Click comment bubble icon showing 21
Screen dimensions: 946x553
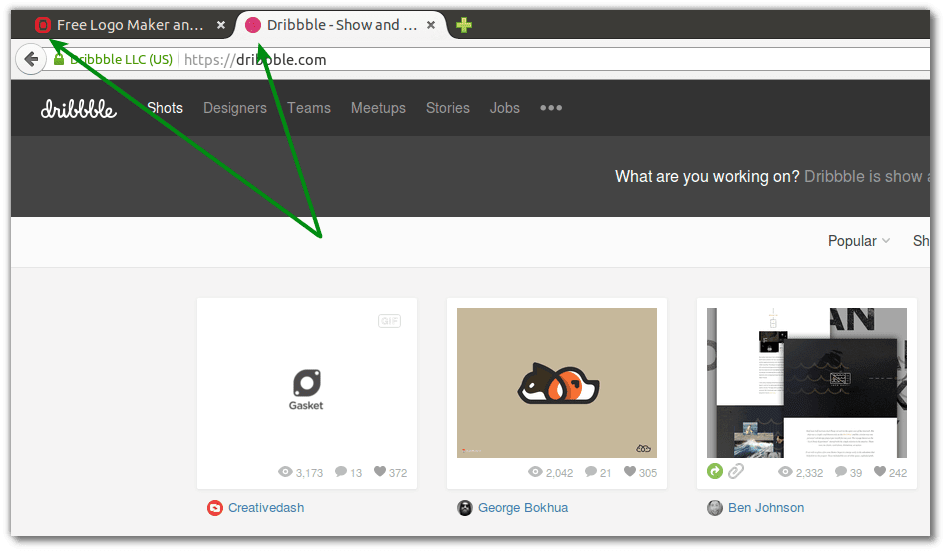click(591, 472)
